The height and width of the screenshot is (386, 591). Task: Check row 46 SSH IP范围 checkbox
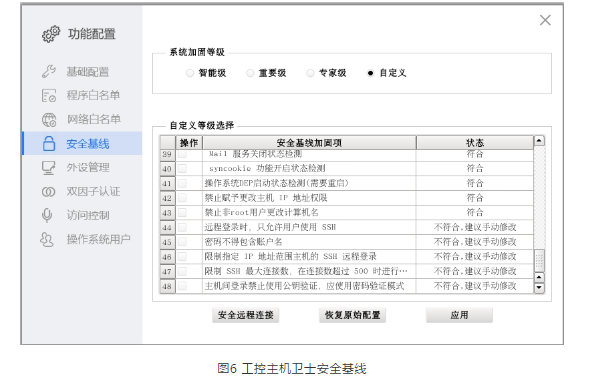tap(182, 257)
